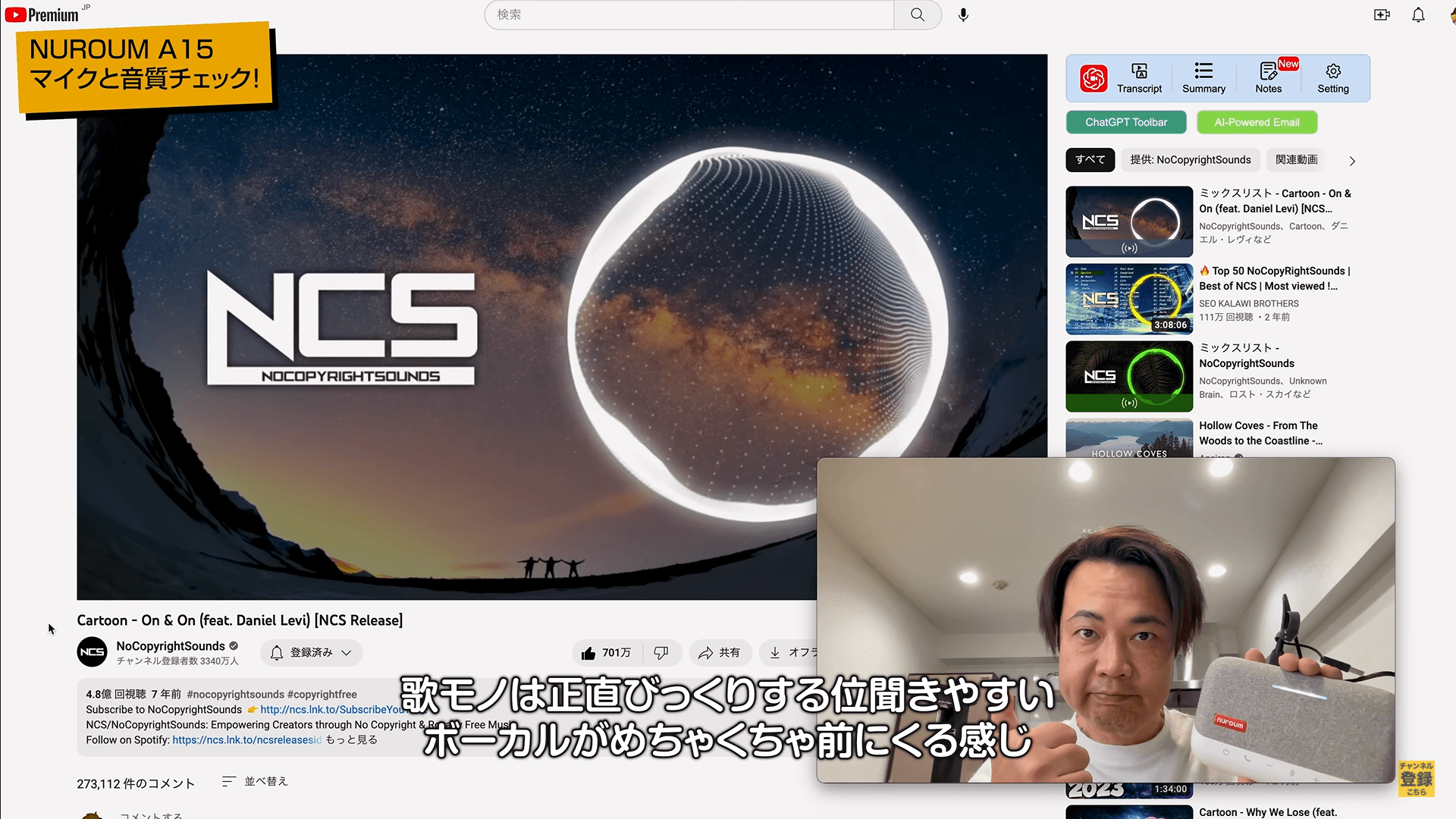Open the Transcript tool
This screenshot has height=819, width=1456.
[1139, 78]
